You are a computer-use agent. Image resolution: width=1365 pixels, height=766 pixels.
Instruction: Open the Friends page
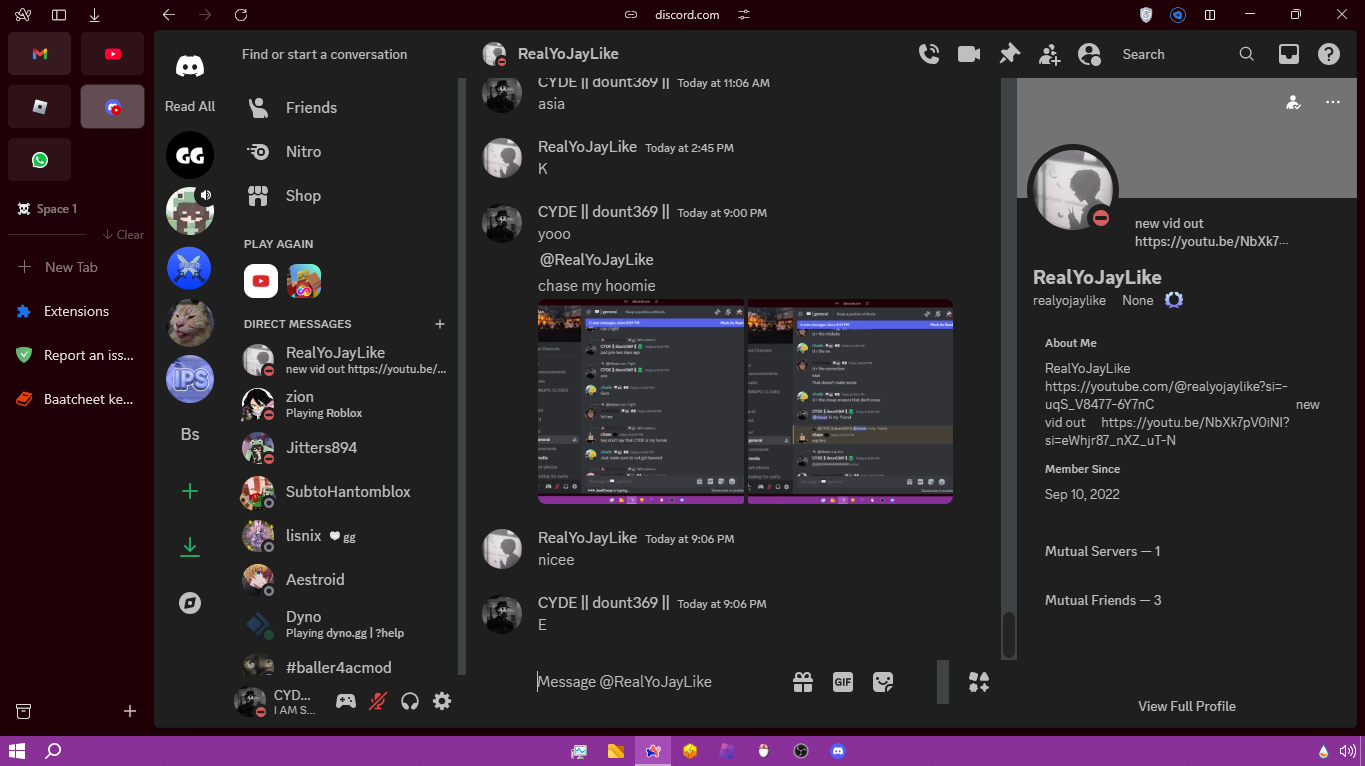(x=347, y=108)
